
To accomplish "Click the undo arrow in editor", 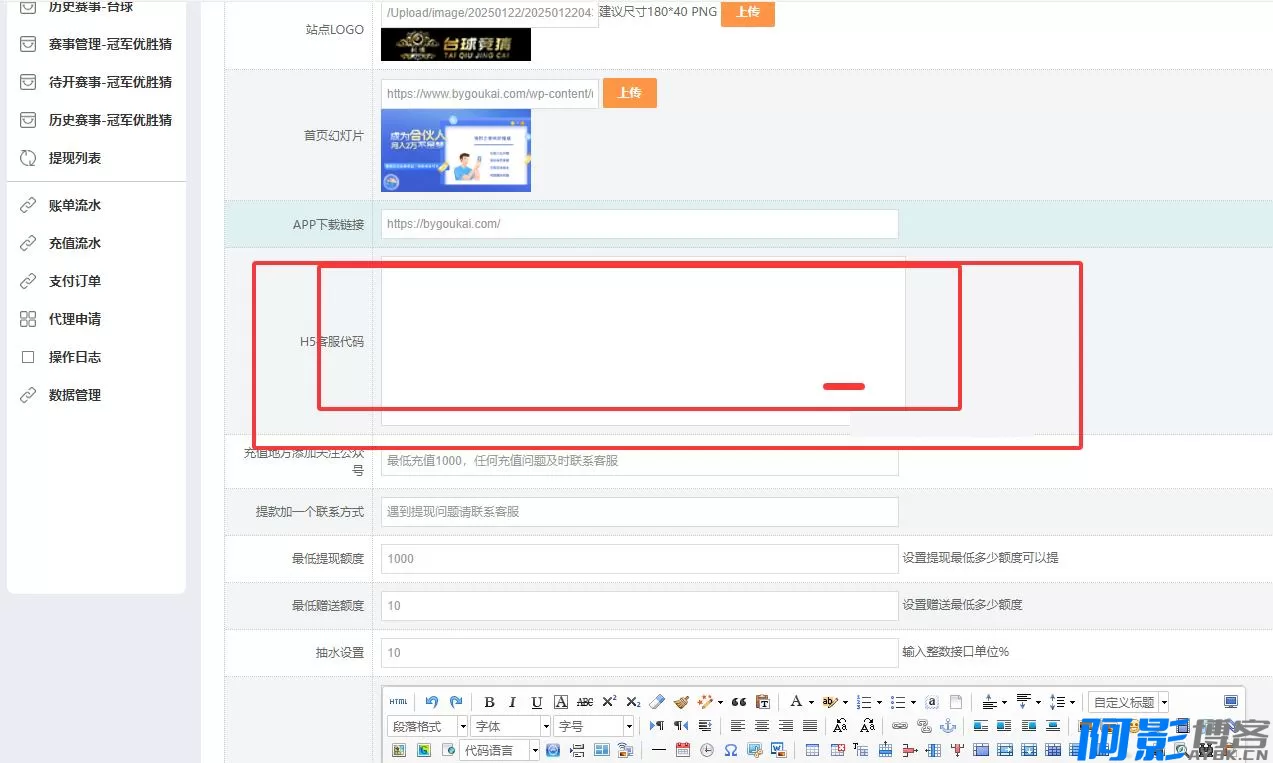I will pos(432,702).
